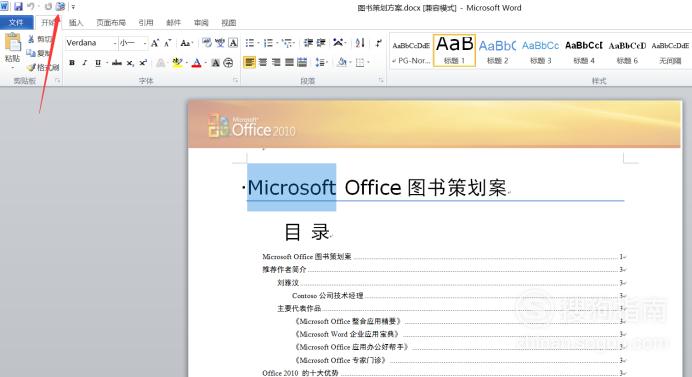Switch to the 插入 tab
The height and width of the screenshot is (377, 692).
[x=76, y=23]
